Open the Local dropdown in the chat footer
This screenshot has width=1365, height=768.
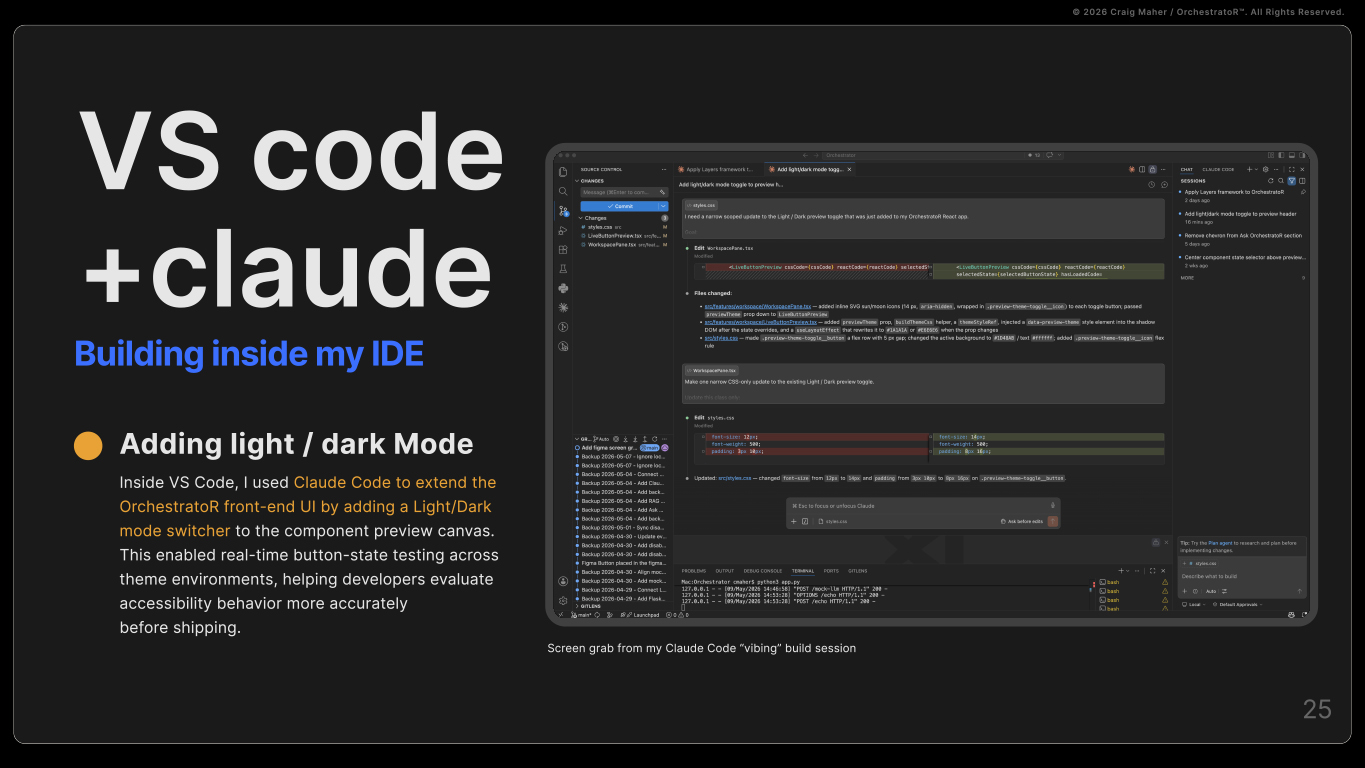click(1193, 604)
